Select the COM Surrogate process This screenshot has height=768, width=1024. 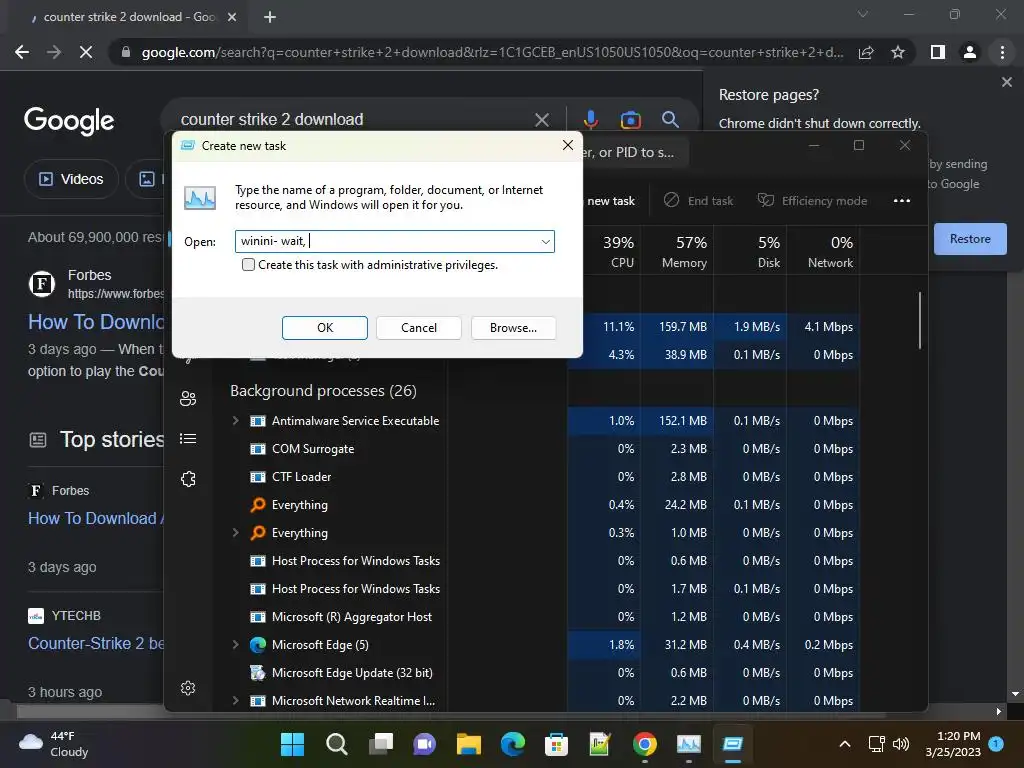pyautogui.click(x=313, y=449)
